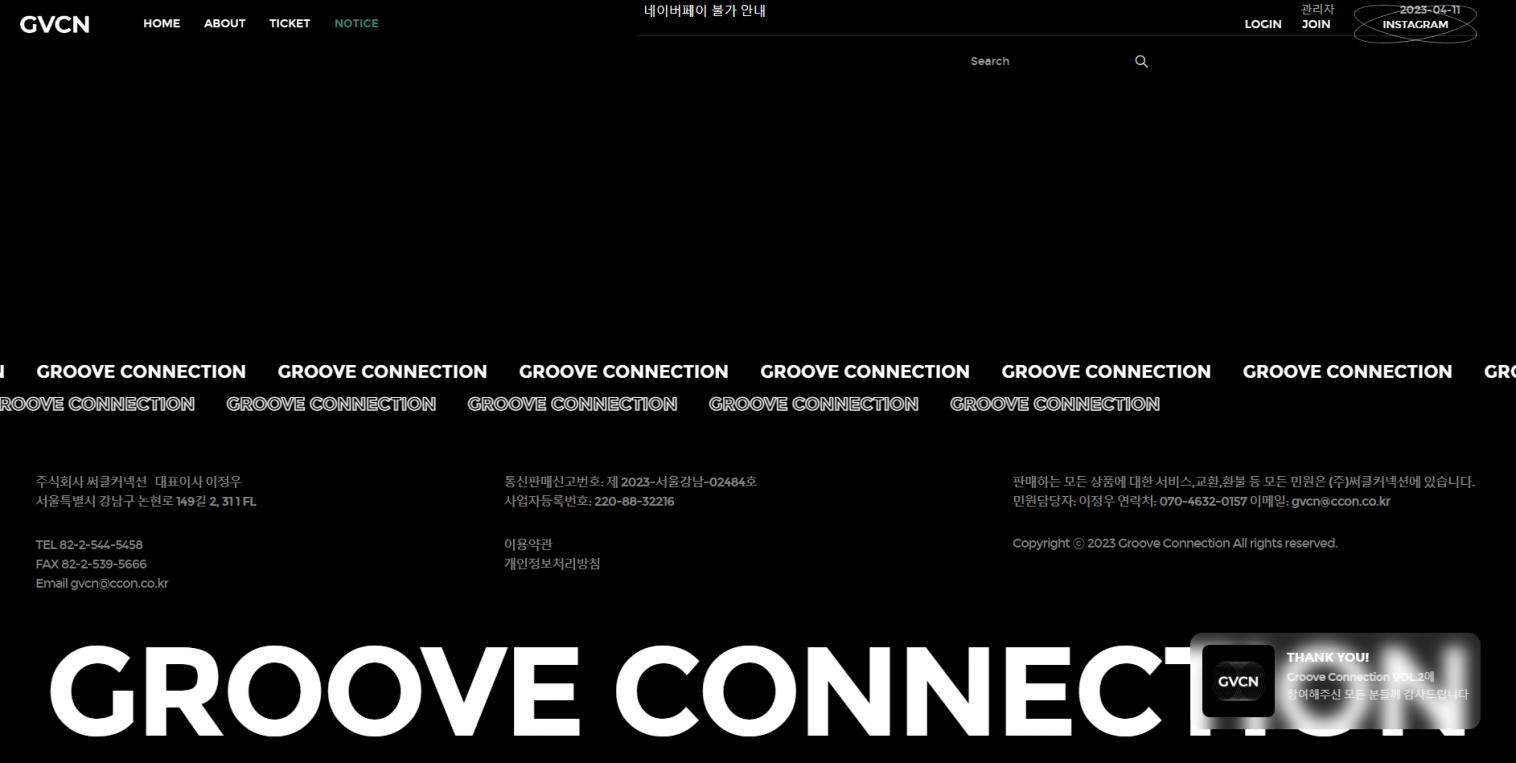Image resolution: width=1516 pixels, height=763 pixels.
Task: Click the GVCN icon in thank-you popup
Action: click(1238, 681)
